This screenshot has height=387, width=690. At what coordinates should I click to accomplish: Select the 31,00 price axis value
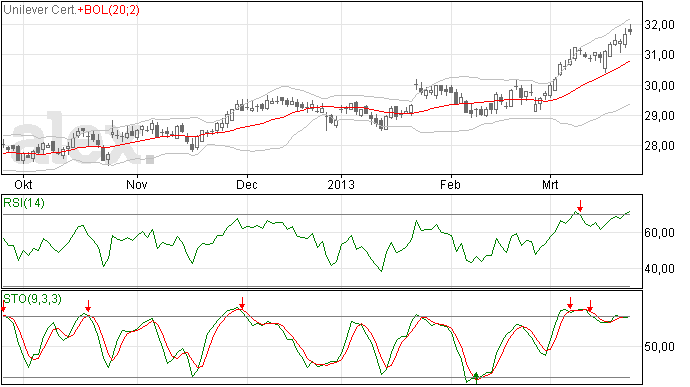point(659,55)
